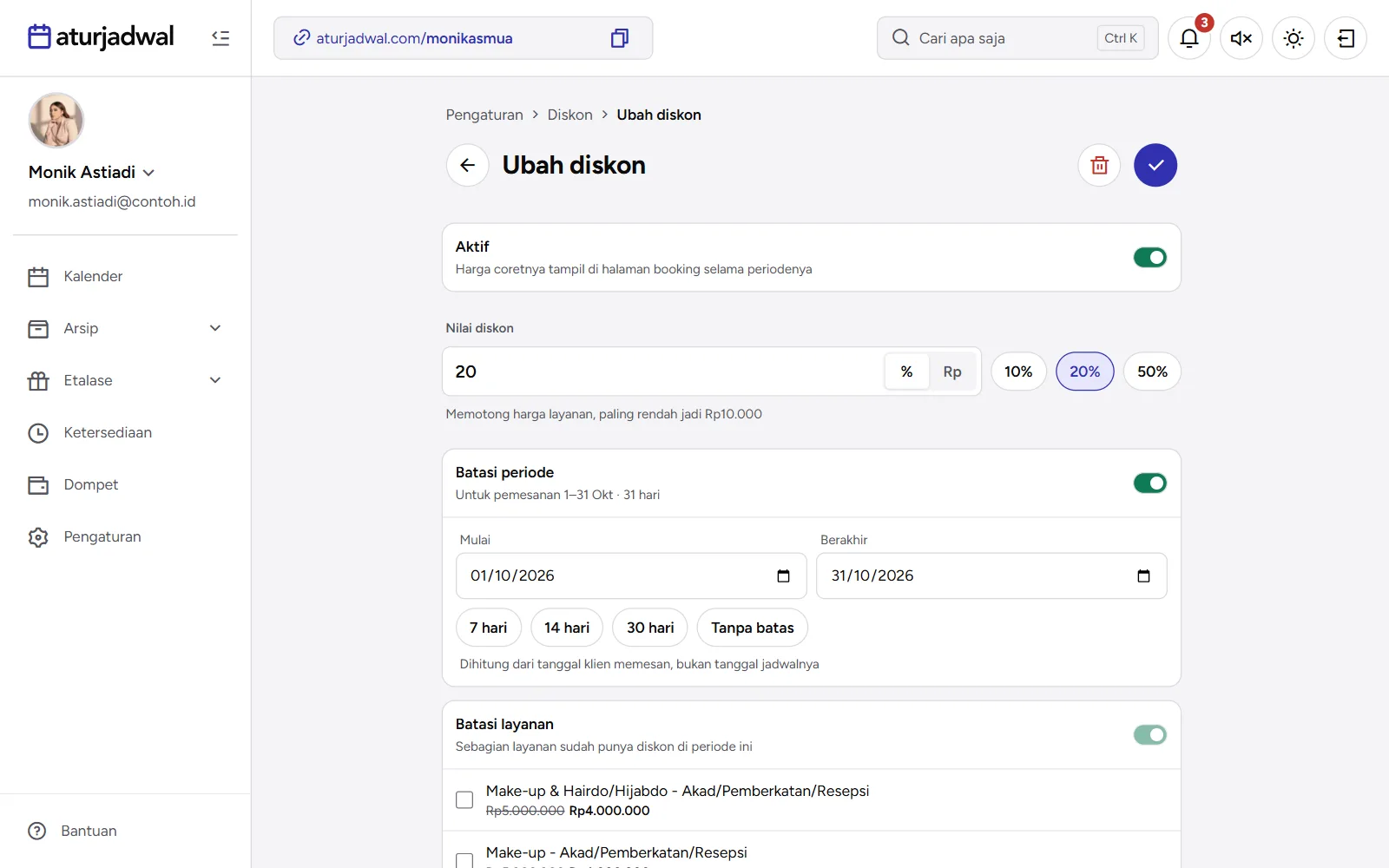This screenshot has width=1389, height=868.
Task: Toggle the Aktif switch off
Action: coord(1149,257)
